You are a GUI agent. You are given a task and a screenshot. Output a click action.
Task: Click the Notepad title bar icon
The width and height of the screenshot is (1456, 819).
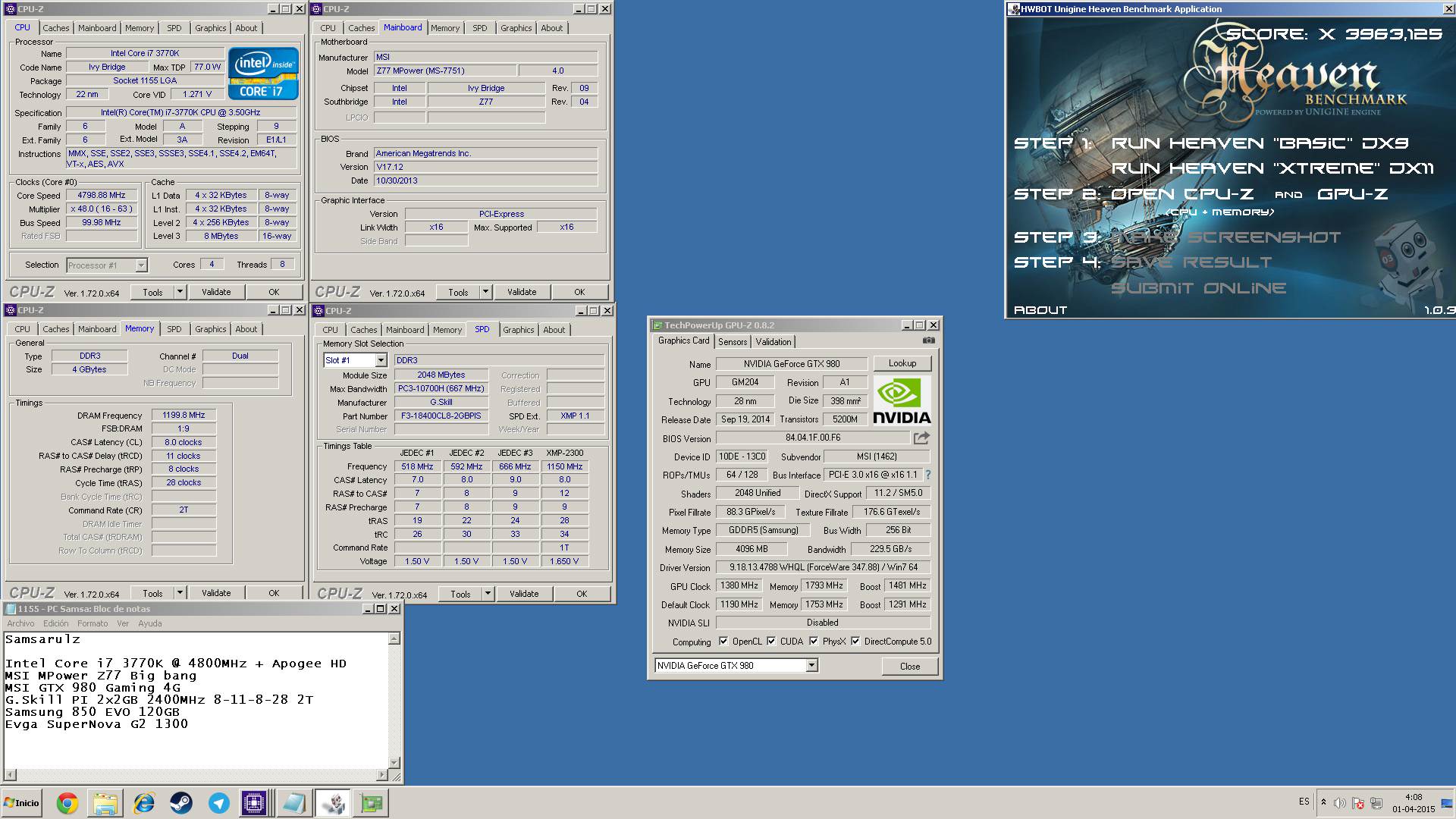point(11,609)
